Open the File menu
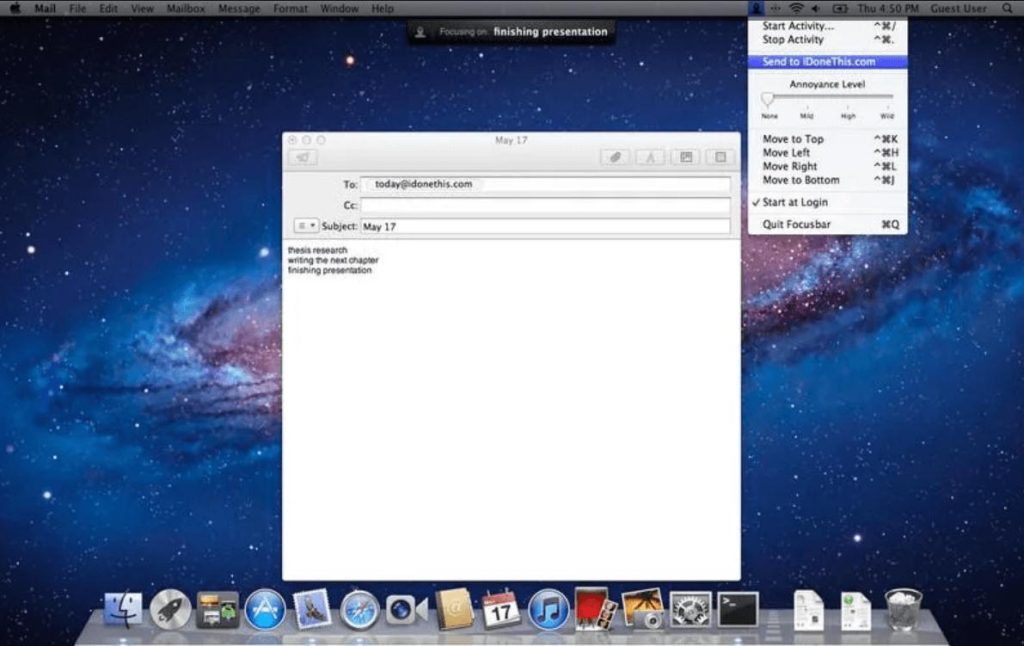 coord(77,8)
